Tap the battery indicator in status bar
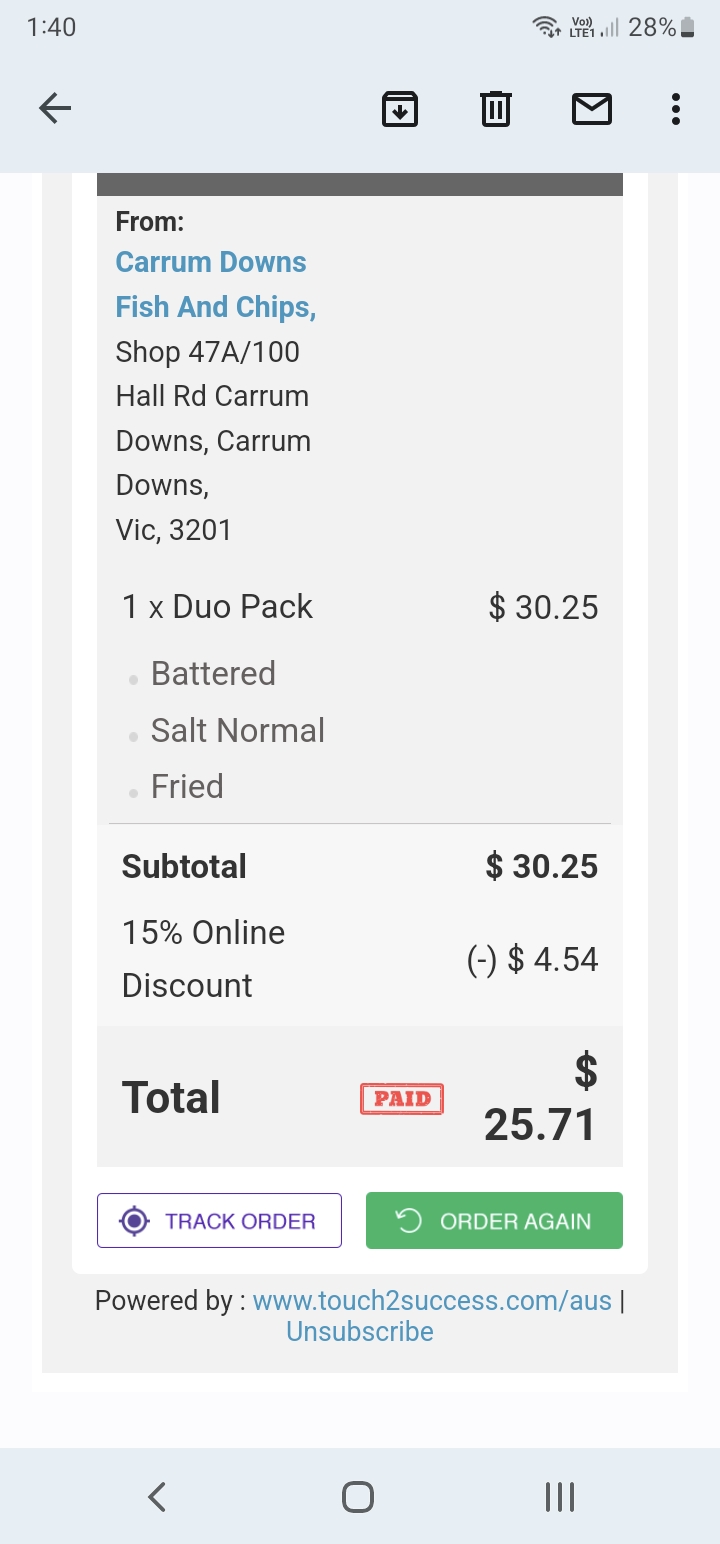Image resolution: width=720 pixels, height=1544 pixels. point(686,28)
